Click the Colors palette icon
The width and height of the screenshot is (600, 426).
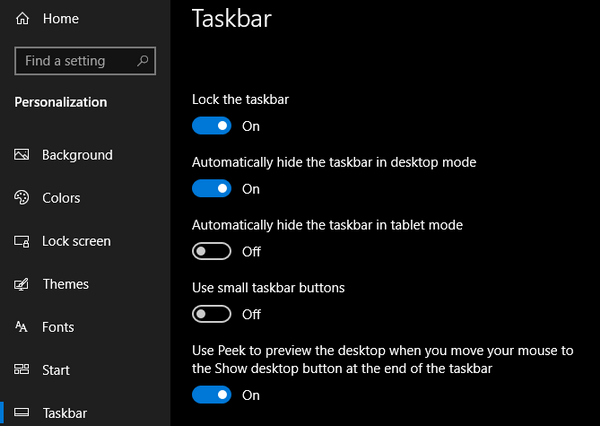22,198
